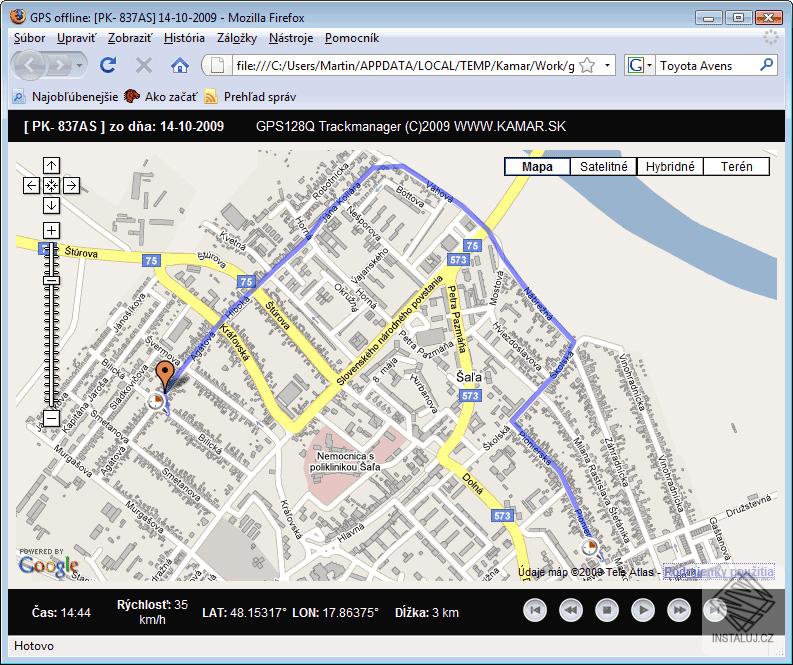Open the back/forward history dropdown
The height and width of the screenshot is (665, 793).
pos(79,65)
